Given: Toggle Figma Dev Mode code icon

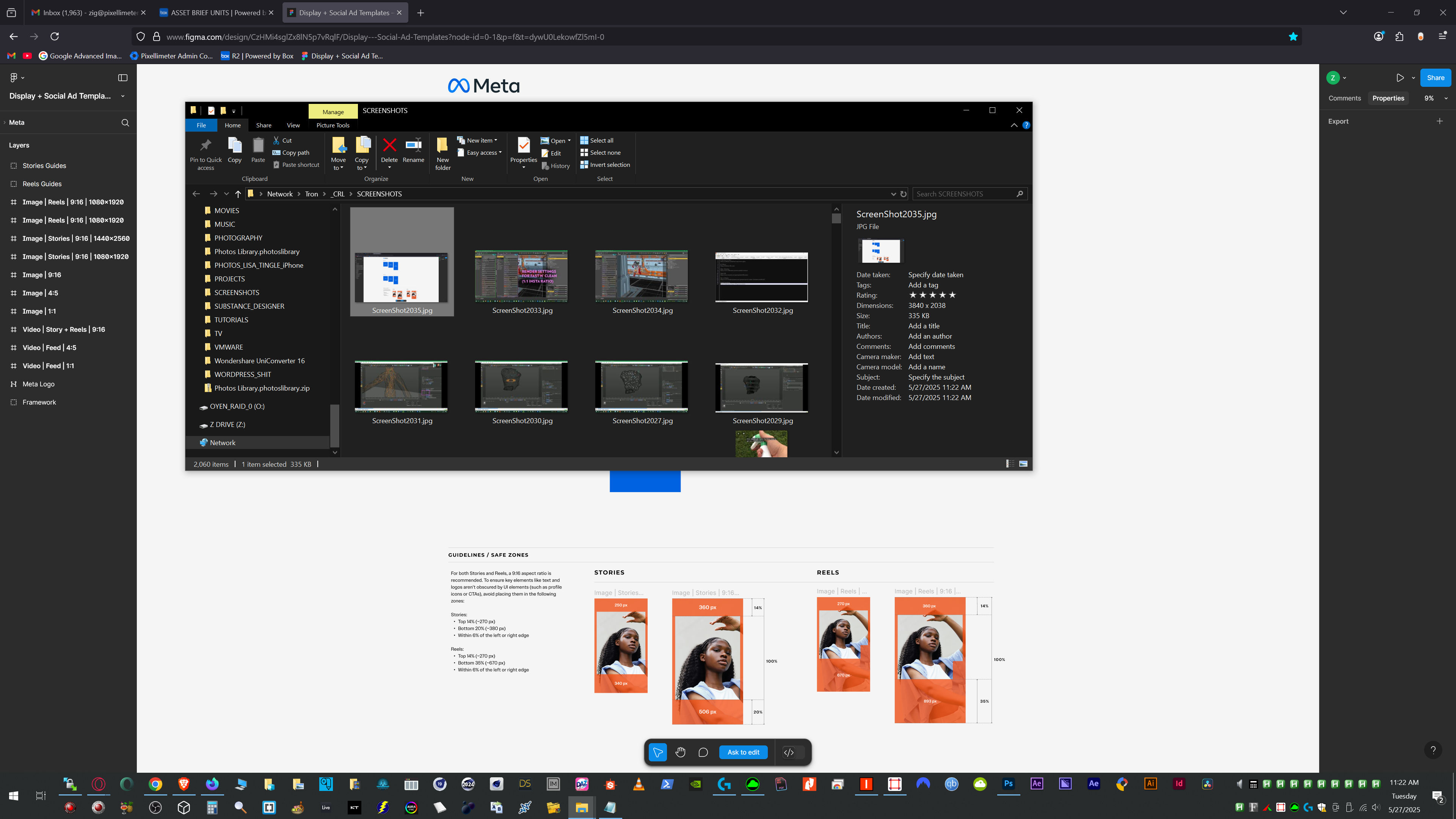Looking at the screenshot, I should [789, 752].
